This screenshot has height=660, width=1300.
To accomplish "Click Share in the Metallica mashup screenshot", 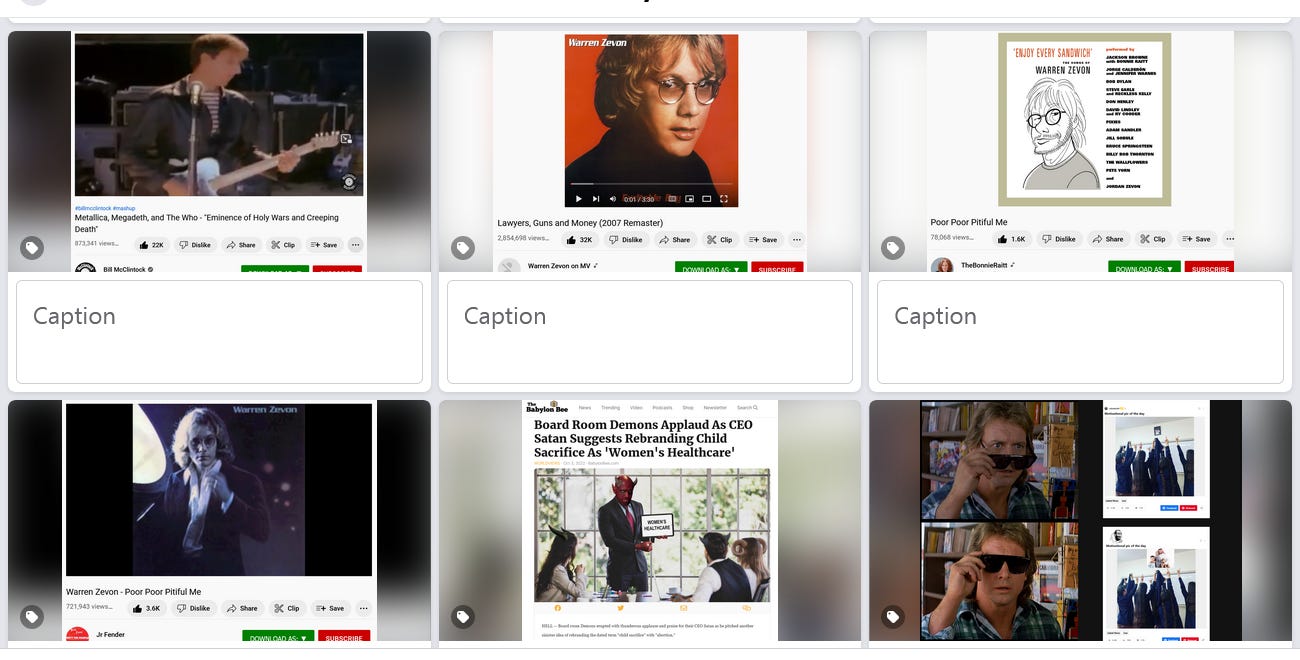I will pos(241,244).
